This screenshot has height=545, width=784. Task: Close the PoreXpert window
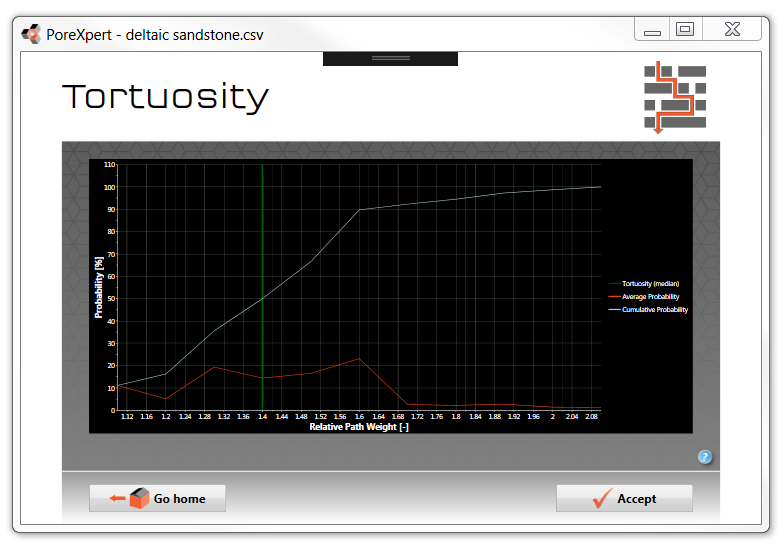coord(732,31)
